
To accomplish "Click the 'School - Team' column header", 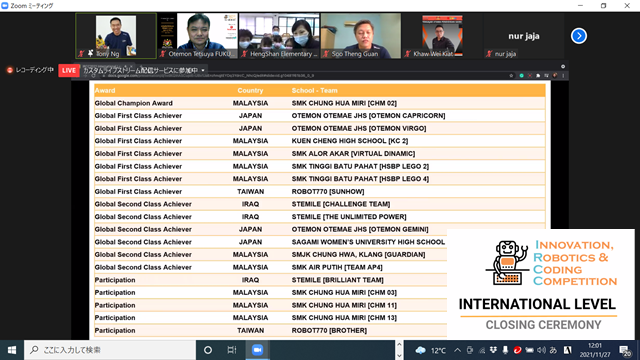I will (314, 91).
